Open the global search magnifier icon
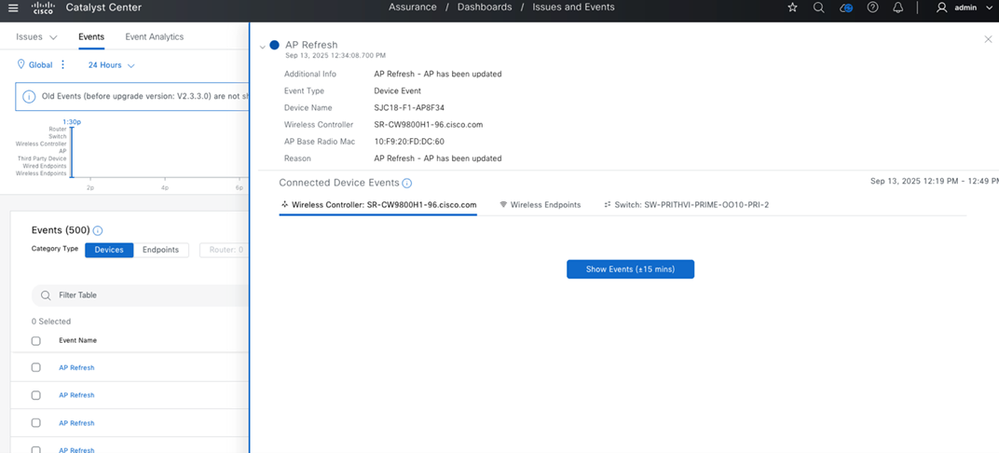999x453 pixels. (819, 8)
